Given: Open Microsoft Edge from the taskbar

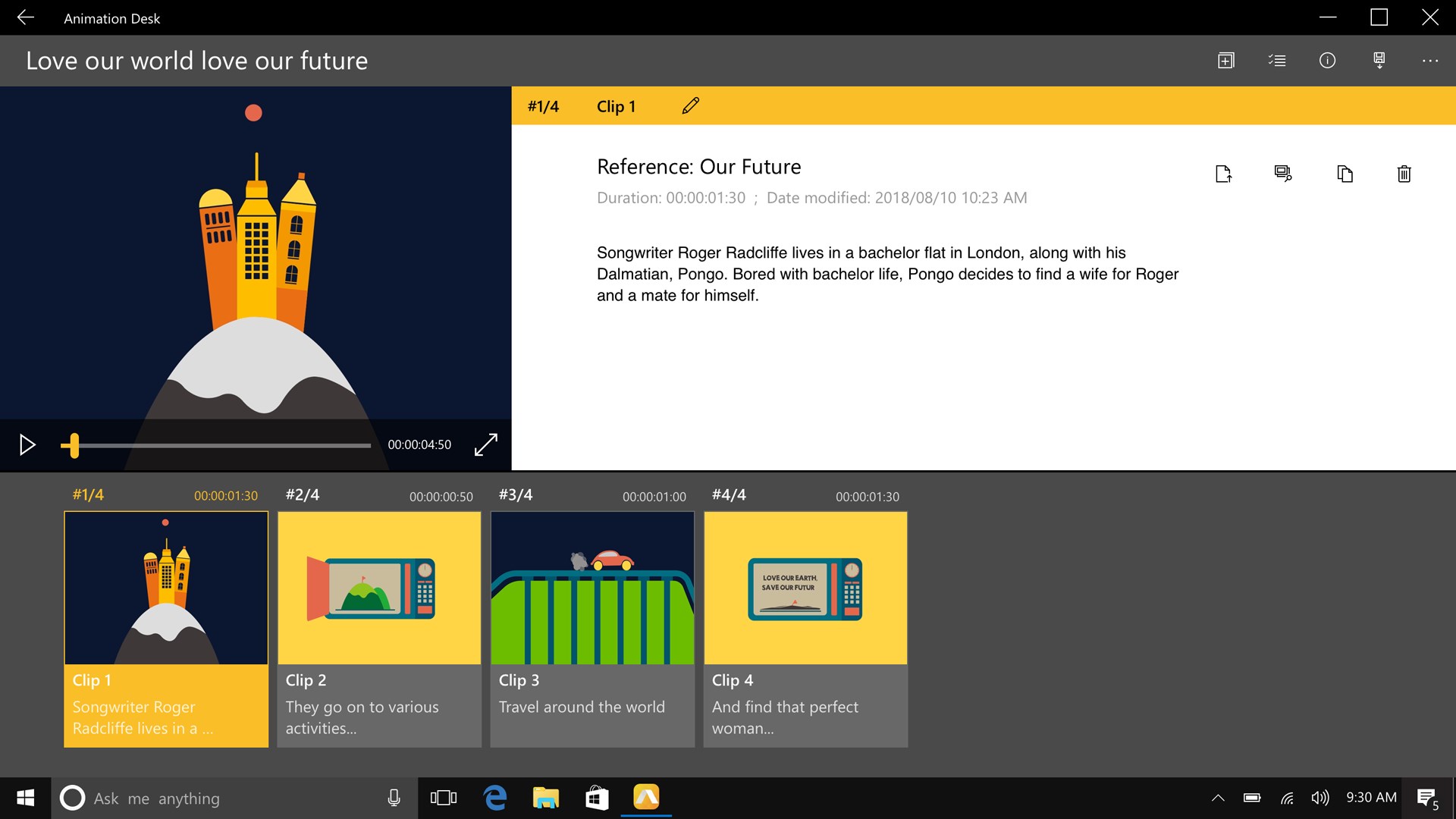Looking at the screenshot, I should point(495,798).
